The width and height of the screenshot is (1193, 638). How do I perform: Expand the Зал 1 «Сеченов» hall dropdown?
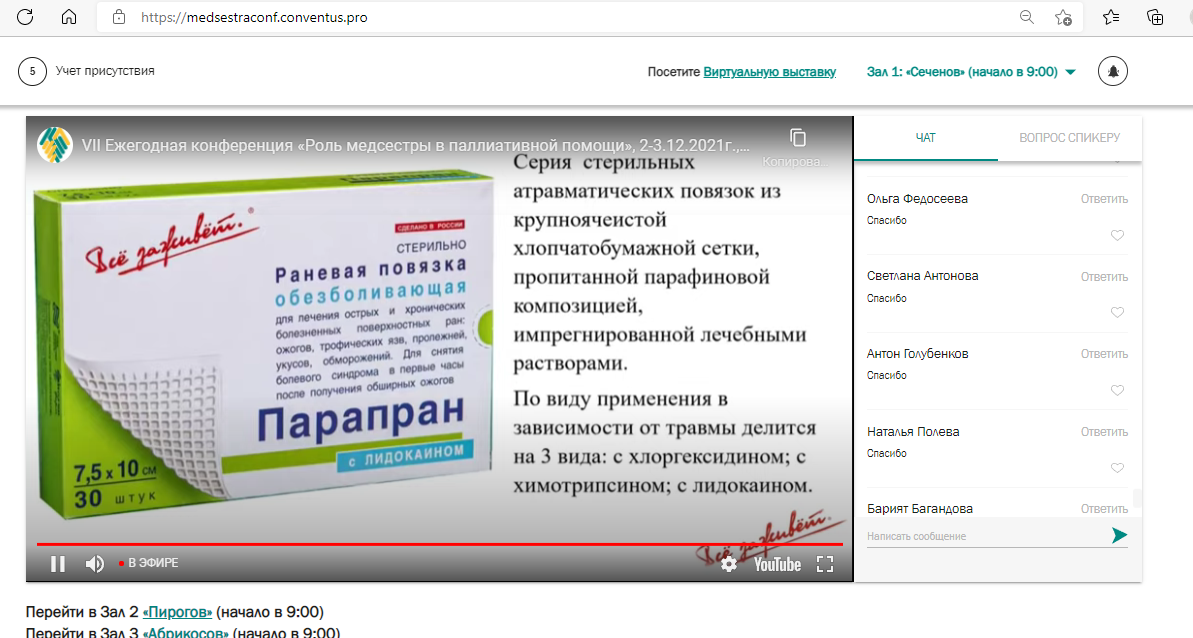click(972, 71)
